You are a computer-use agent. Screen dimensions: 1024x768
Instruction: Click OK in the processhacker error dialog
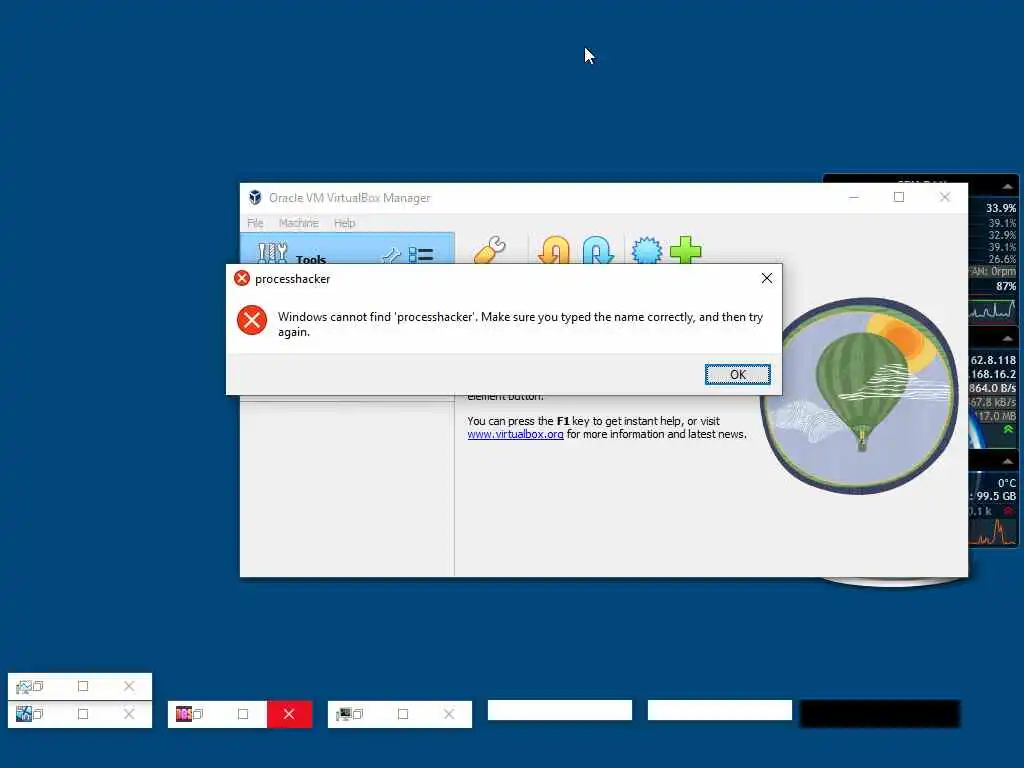(737, 374)
